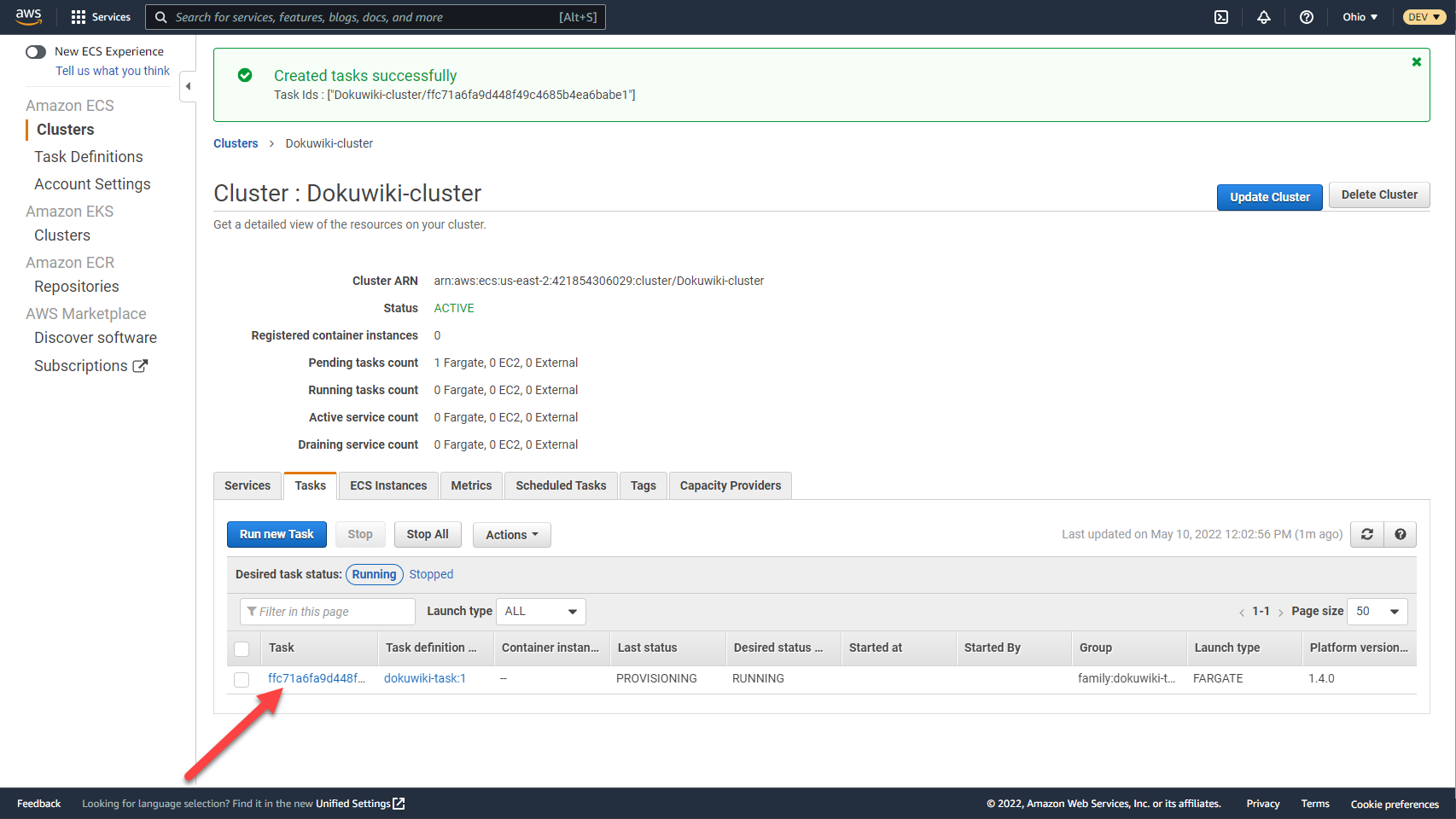This screenshot has width=1456, height=819.
Task: Open the Services grid menu
Action: (101, 17)
